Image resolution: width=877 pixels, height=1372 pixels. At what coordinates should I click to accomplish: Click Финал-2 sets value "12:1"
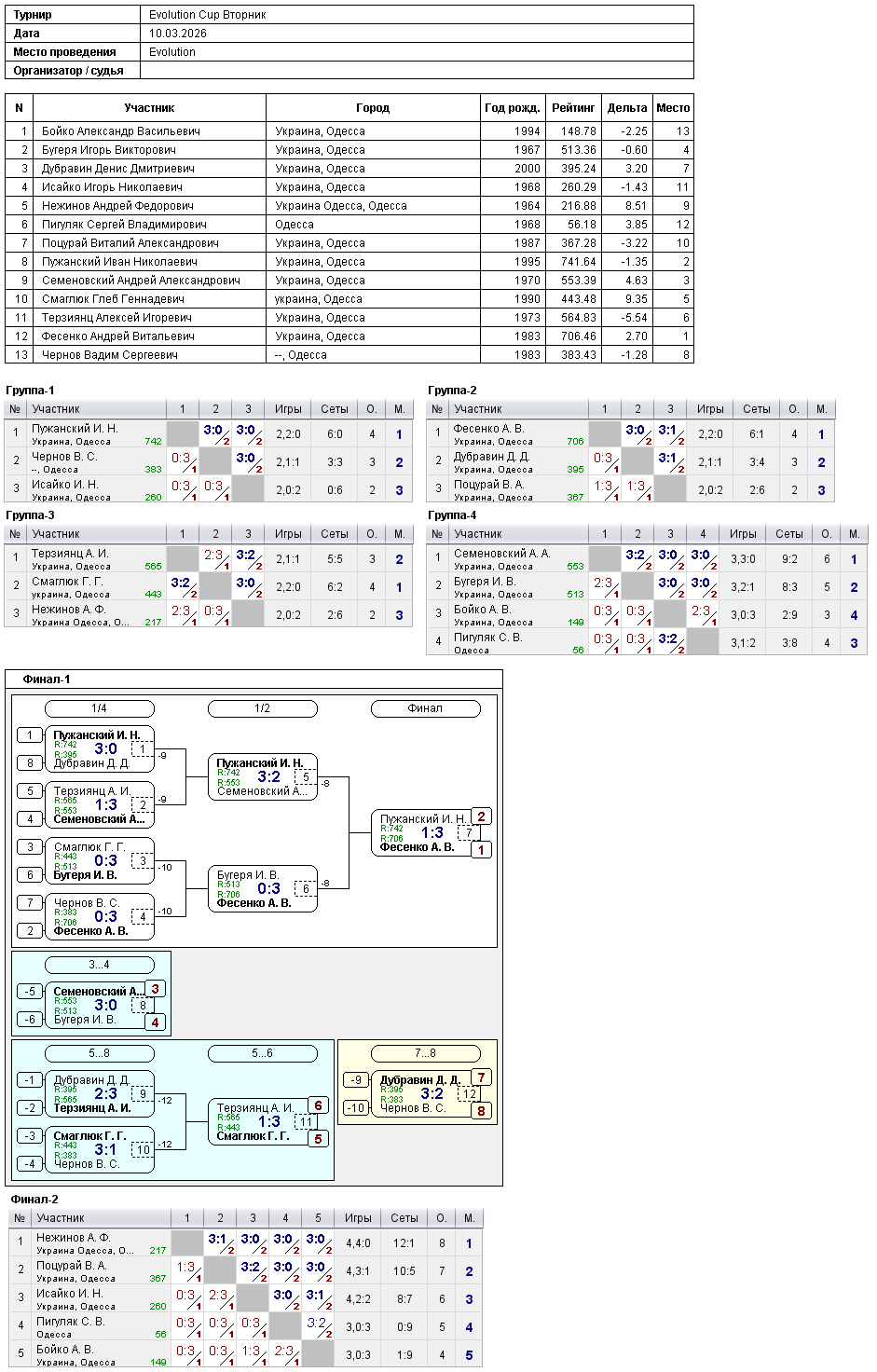(404, 1243)
